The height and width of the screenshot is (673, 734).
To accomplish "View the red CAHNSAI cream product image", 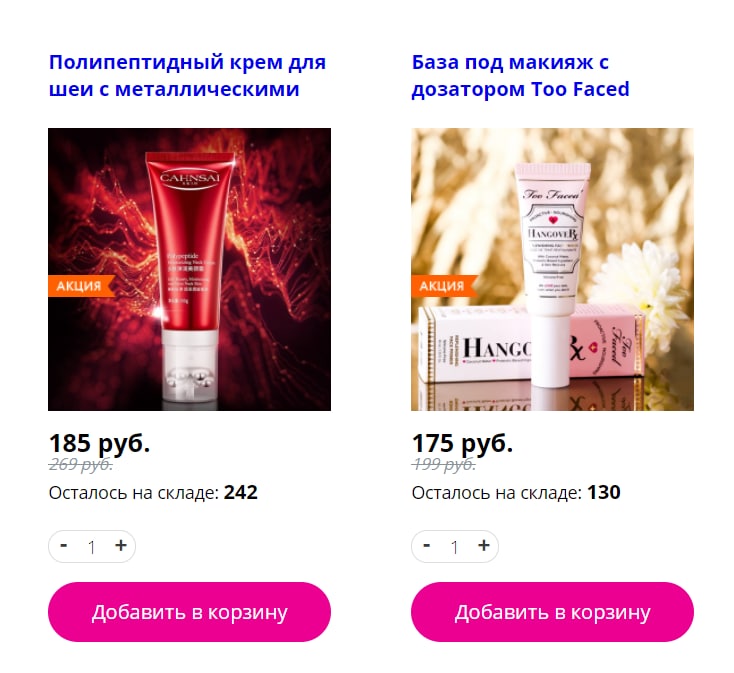I will 190,270.
